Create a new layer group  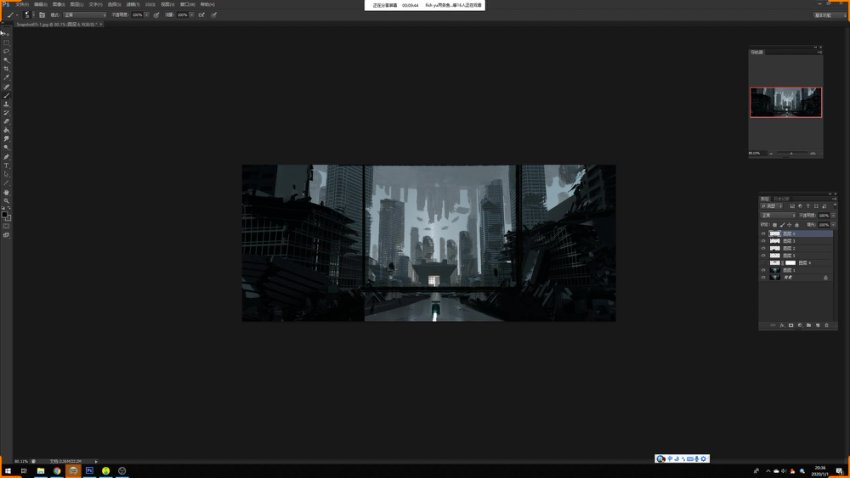click(x=809, y=325)
